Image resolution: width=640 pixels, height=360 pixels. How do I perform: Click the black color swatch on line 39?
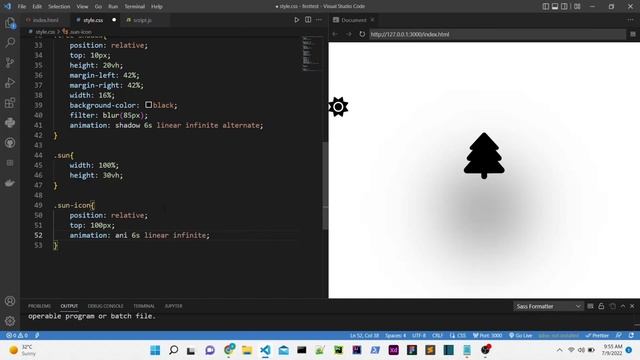pyautogui.click(x=149, y=105)
